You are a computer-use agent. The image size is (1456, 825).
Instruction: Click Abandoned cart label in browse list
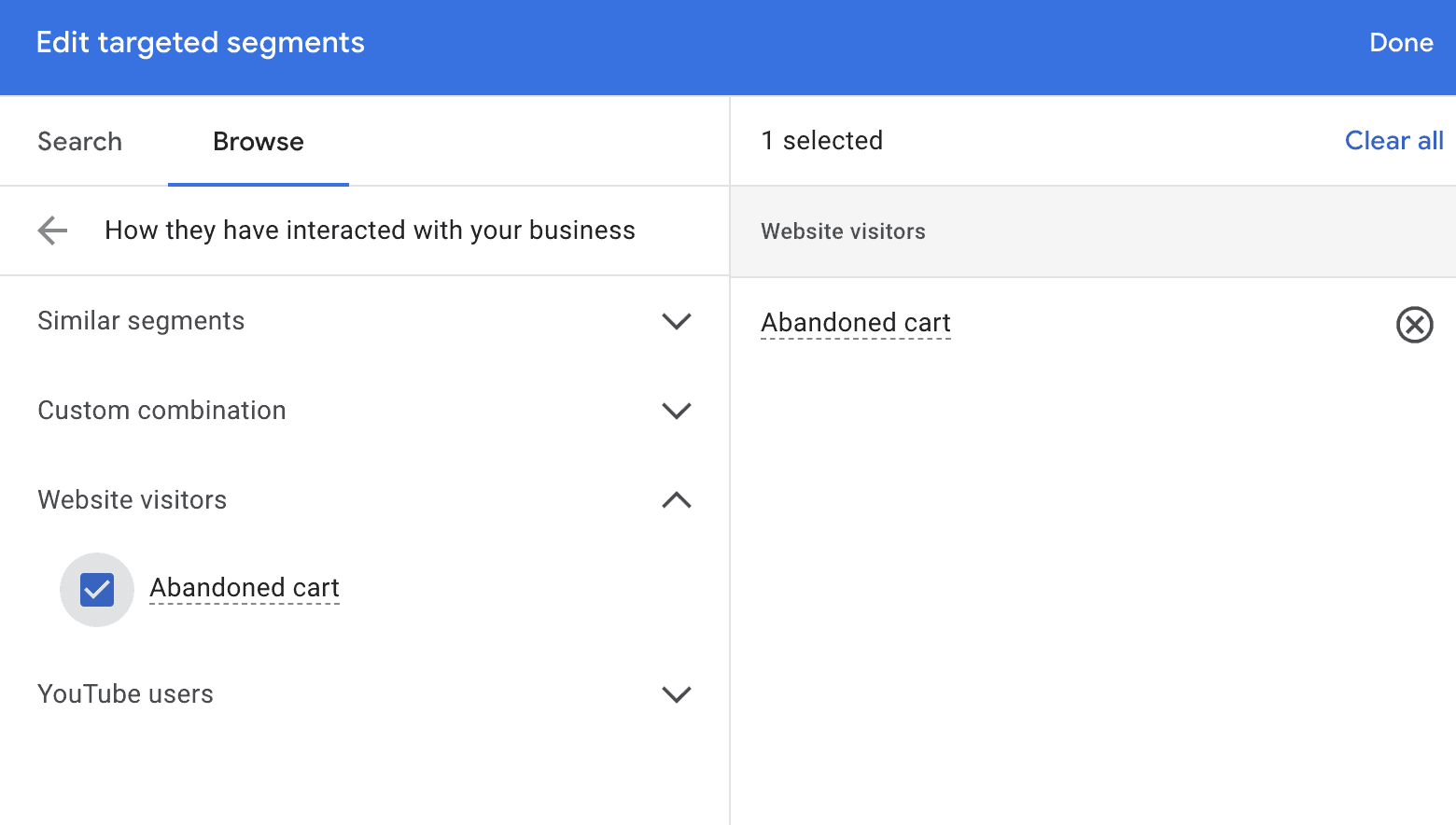pos(245,588)
